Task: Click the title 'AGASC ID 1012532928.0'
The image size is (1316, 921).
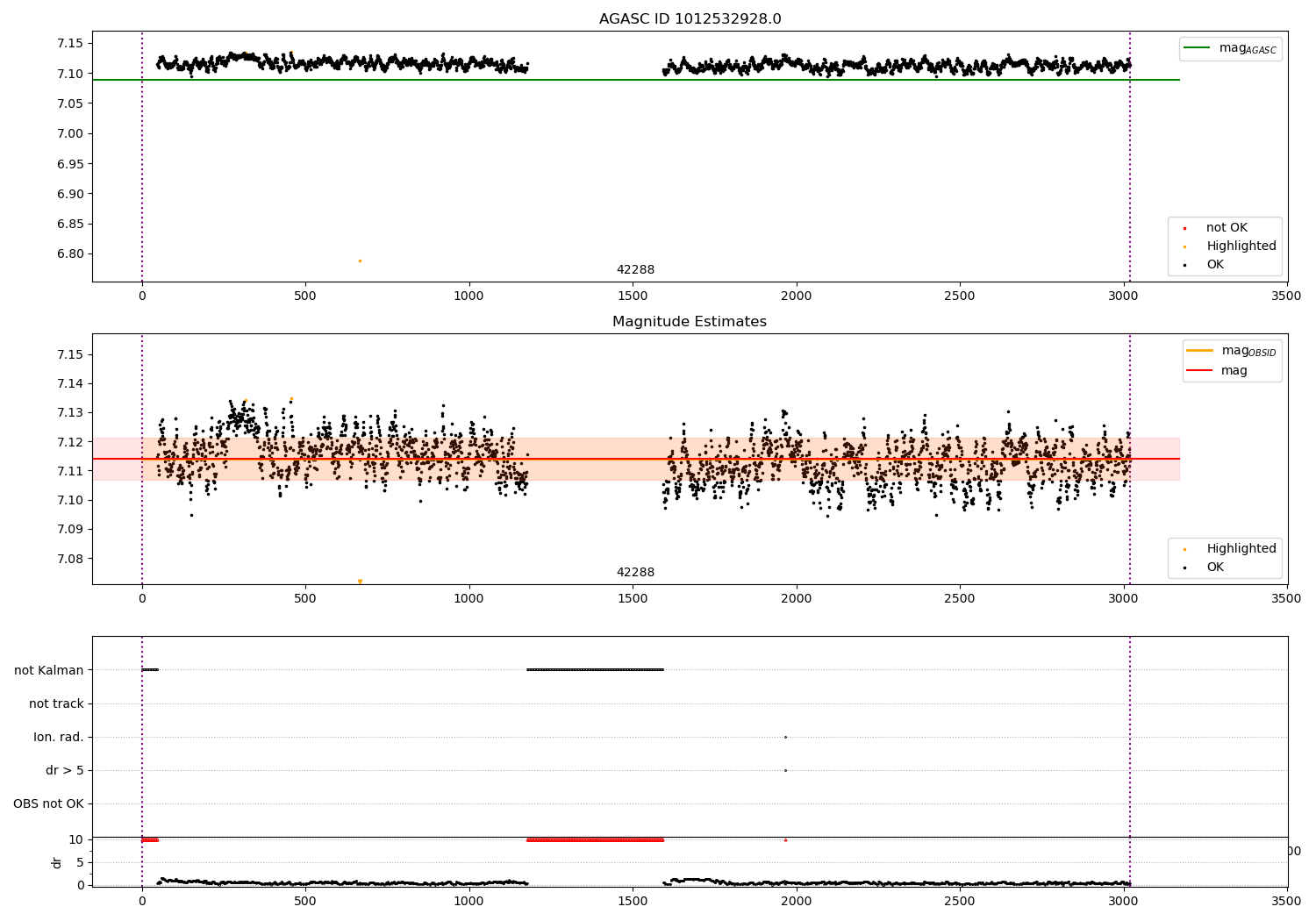Action: 690,19
